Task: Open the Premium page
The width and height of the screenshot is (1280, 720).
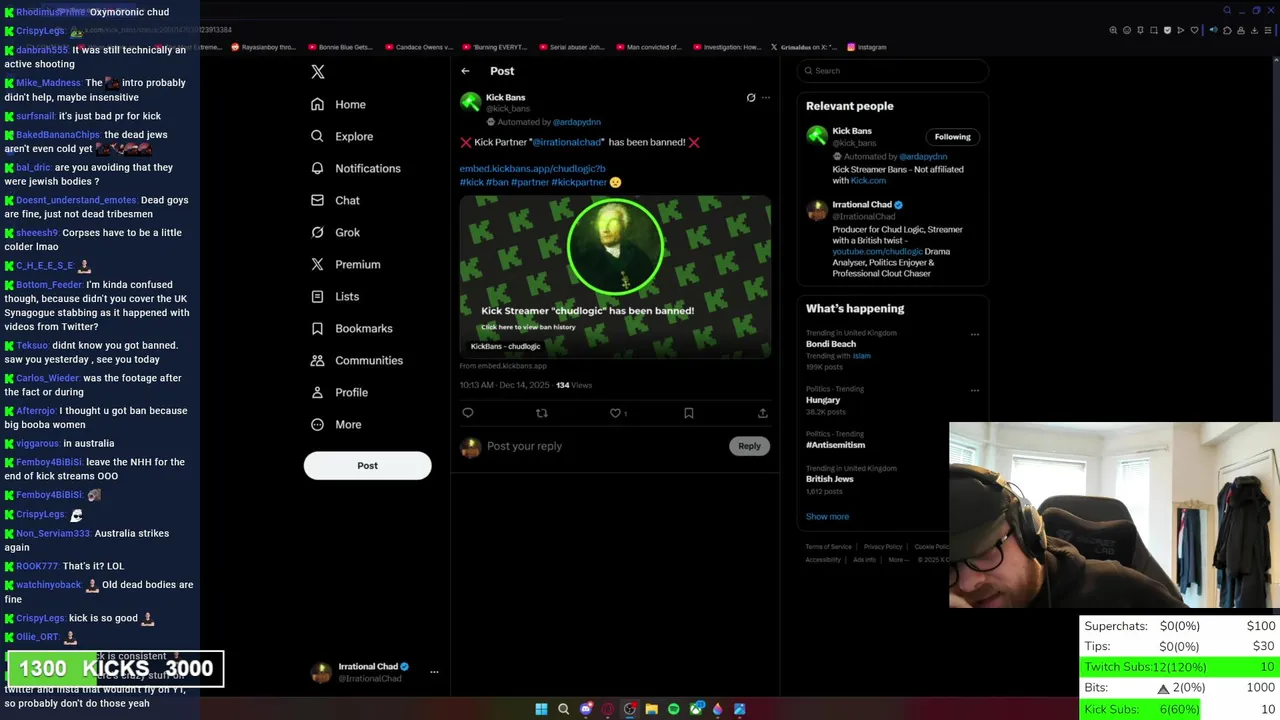Action: click(x=345, y=264)
